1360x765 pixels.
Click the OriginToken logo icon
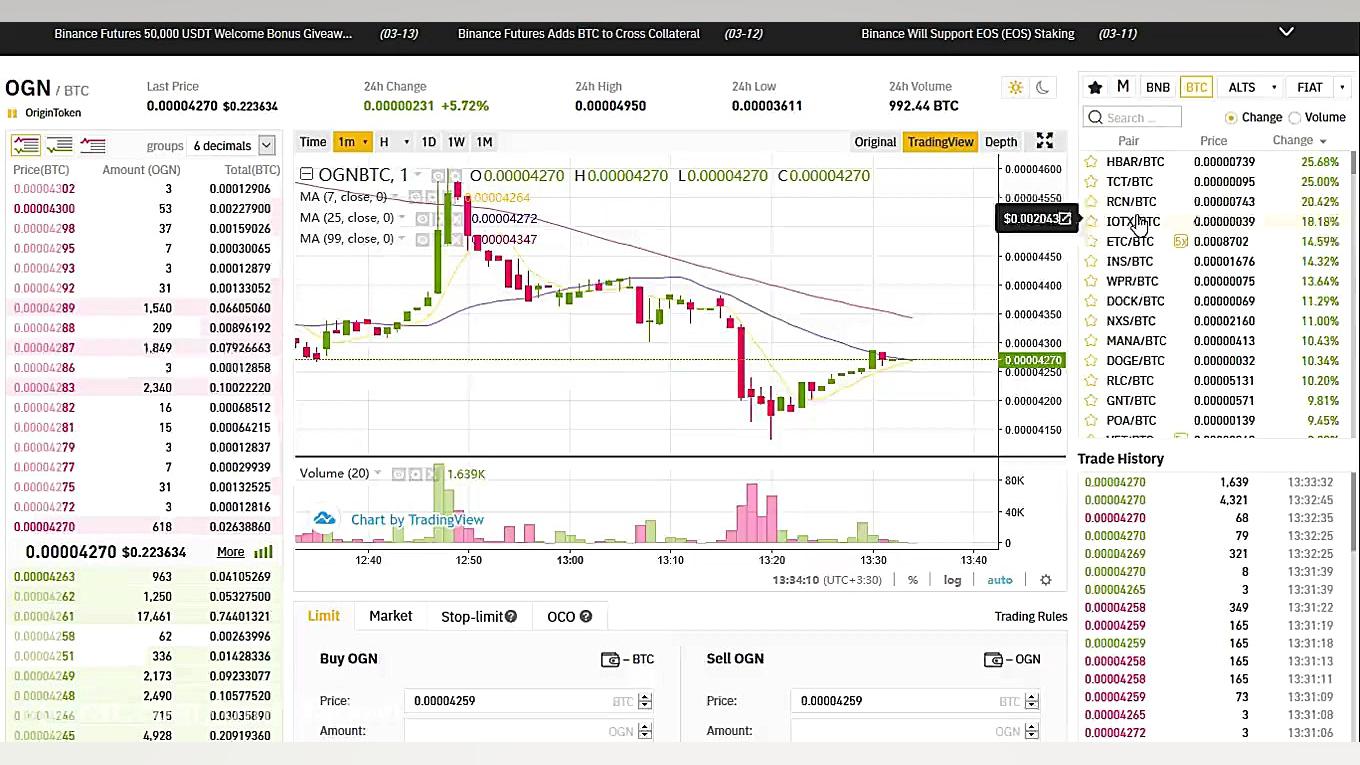(12, 113)
